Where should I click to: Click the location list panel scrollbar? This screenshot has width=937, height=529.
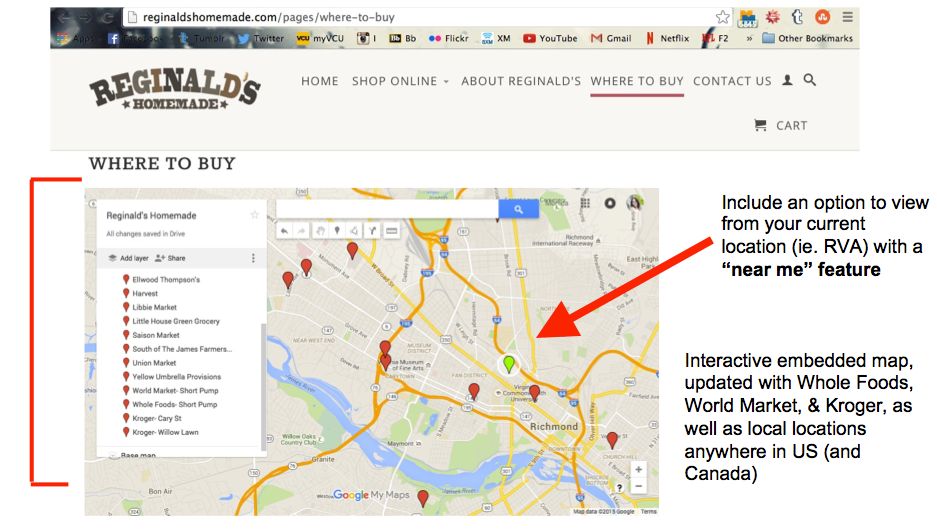click(x=264, y=386)
